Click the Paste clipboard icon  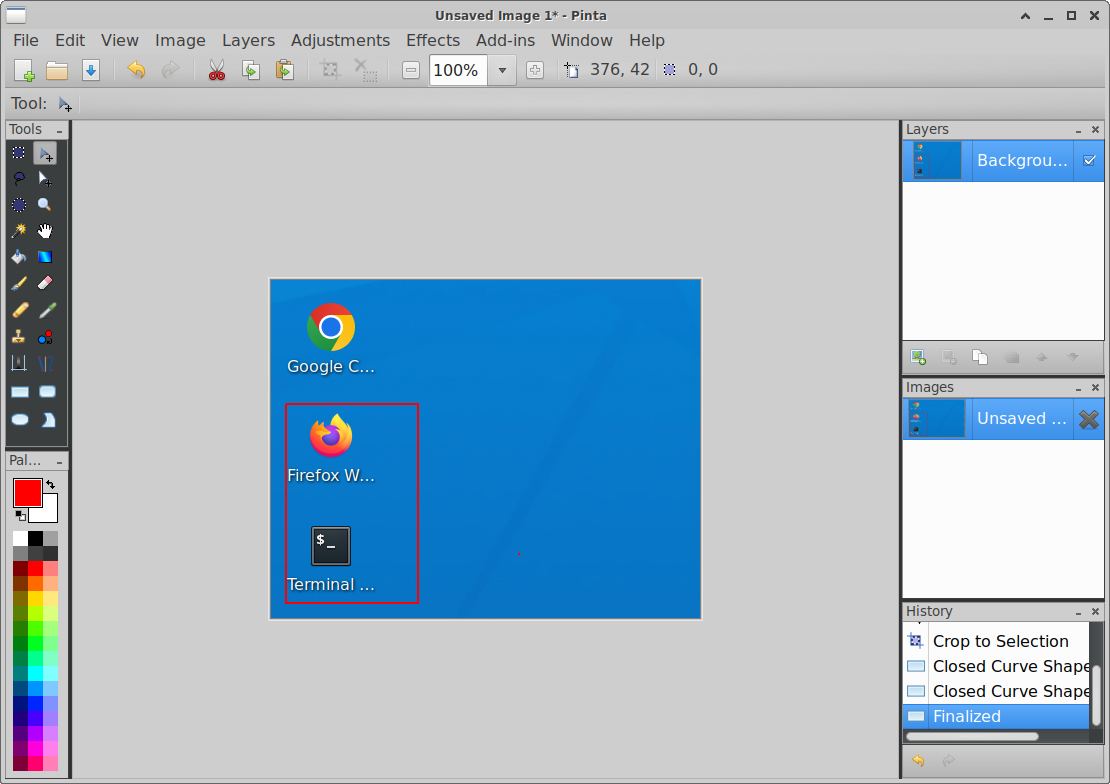(285, 70)
